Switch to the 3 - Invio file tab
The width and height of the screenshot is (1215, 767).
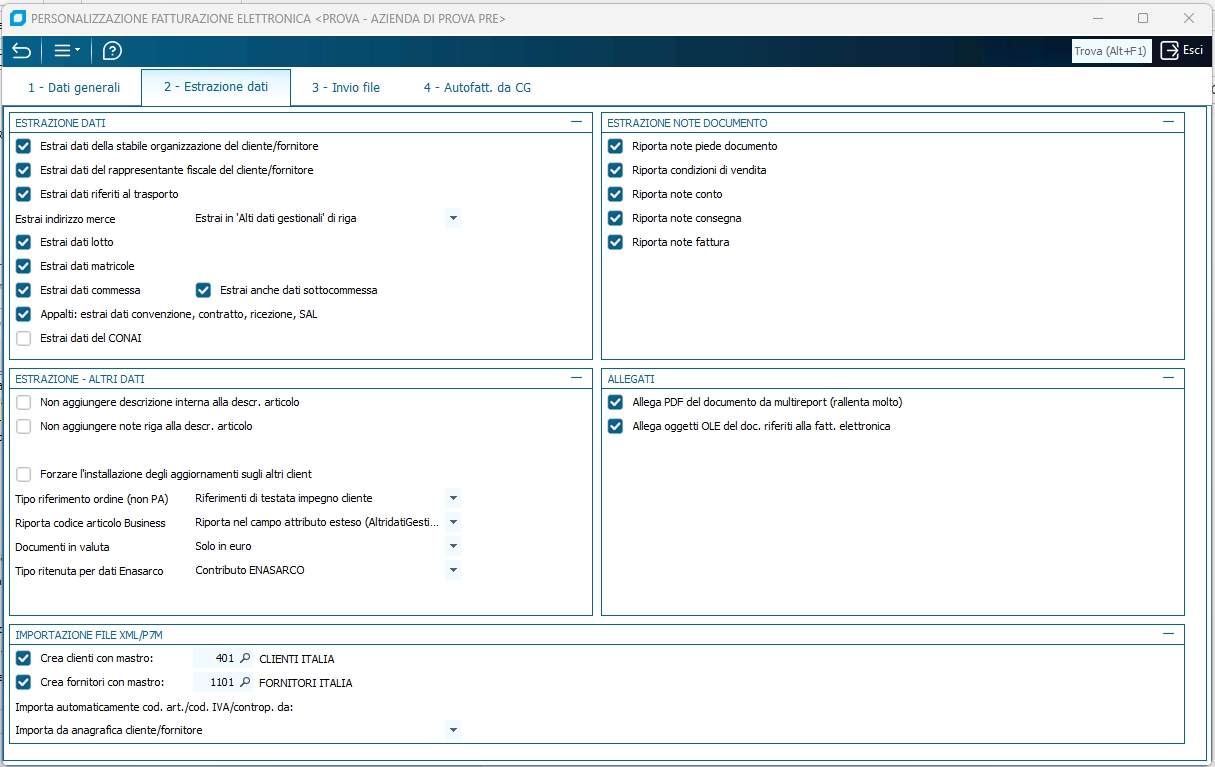pos(345,88)
